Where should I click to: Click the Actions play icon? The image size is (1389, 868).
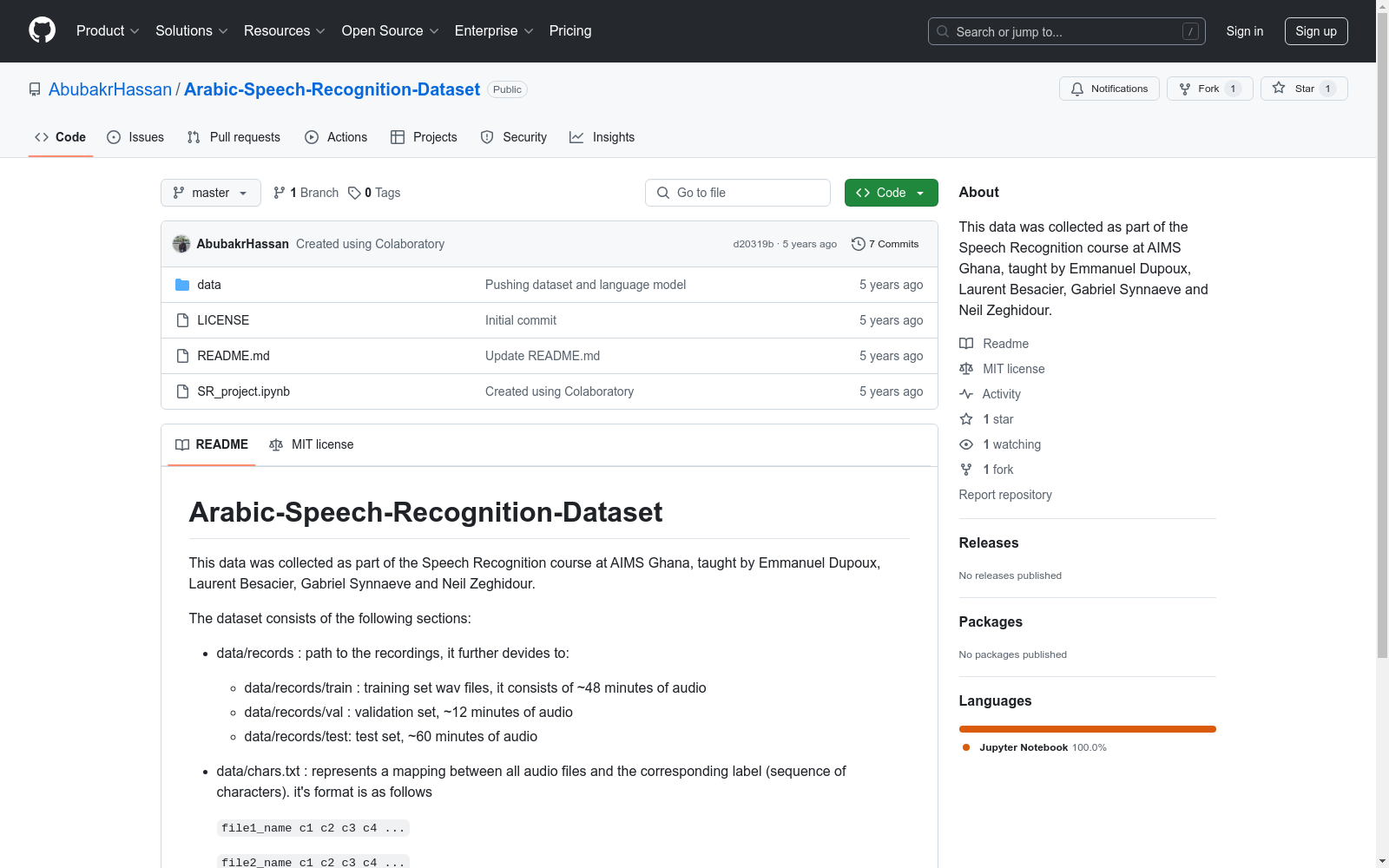[312, 137]
